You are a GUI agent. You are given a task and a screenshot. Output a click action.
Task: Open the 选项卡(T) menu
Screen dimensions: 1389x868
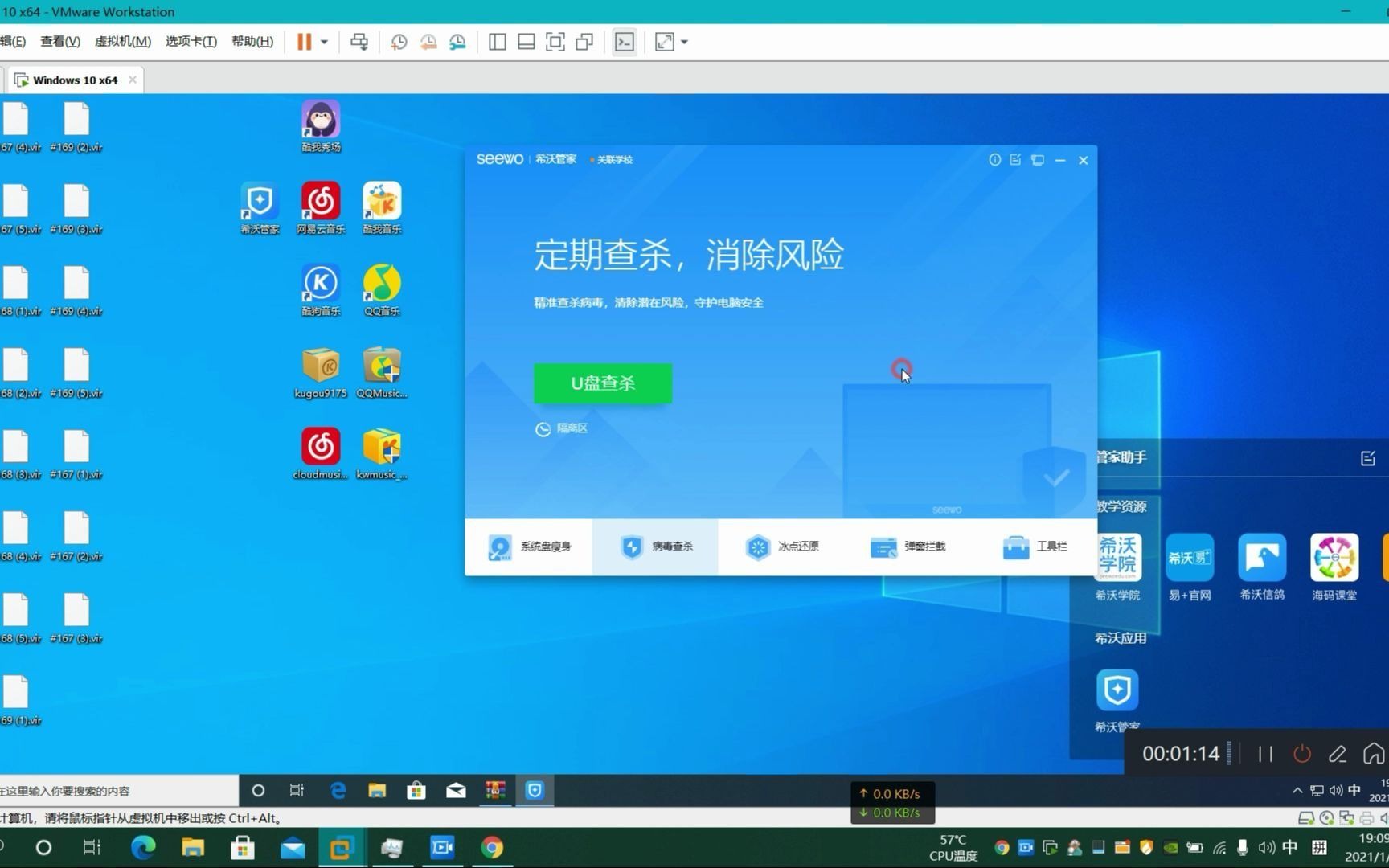coord(191,41)
